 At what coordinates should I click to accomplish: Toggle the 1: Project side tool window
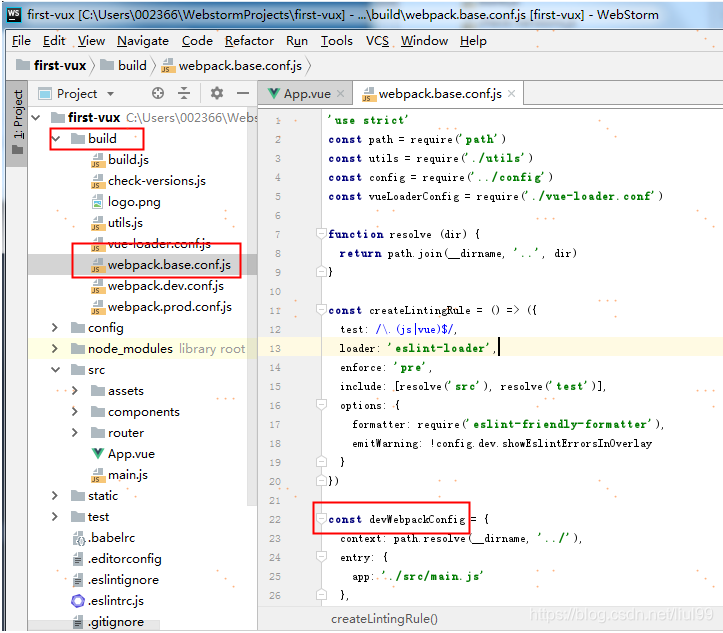pos(18,122)
